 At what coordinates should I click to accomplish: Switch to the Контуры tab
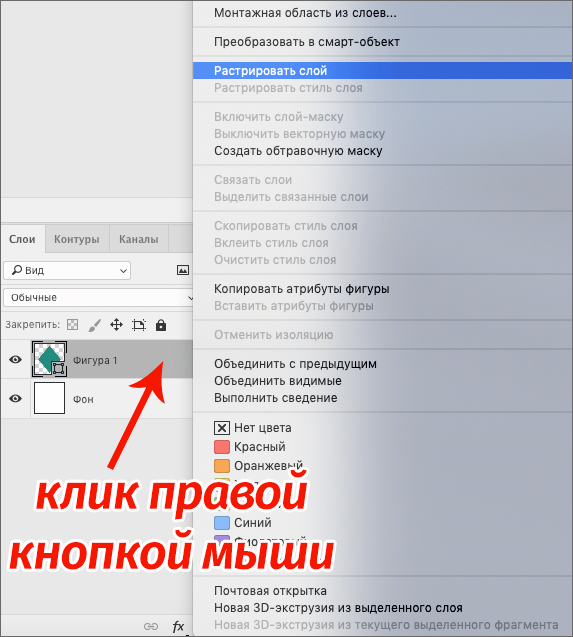coord(77,239)
